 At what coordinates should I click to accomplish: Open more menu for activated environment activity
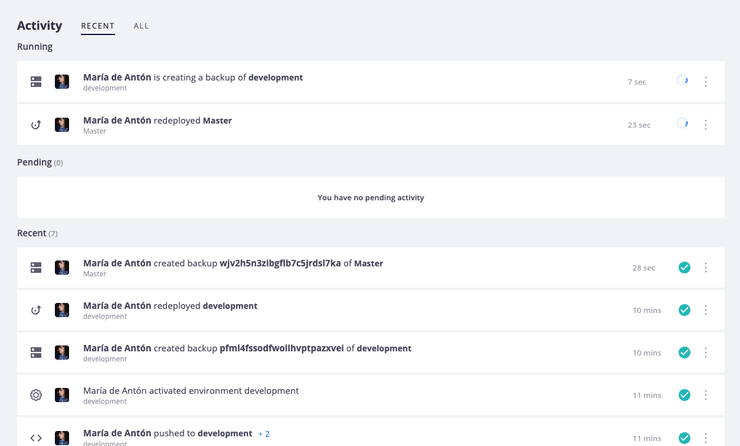706,395
